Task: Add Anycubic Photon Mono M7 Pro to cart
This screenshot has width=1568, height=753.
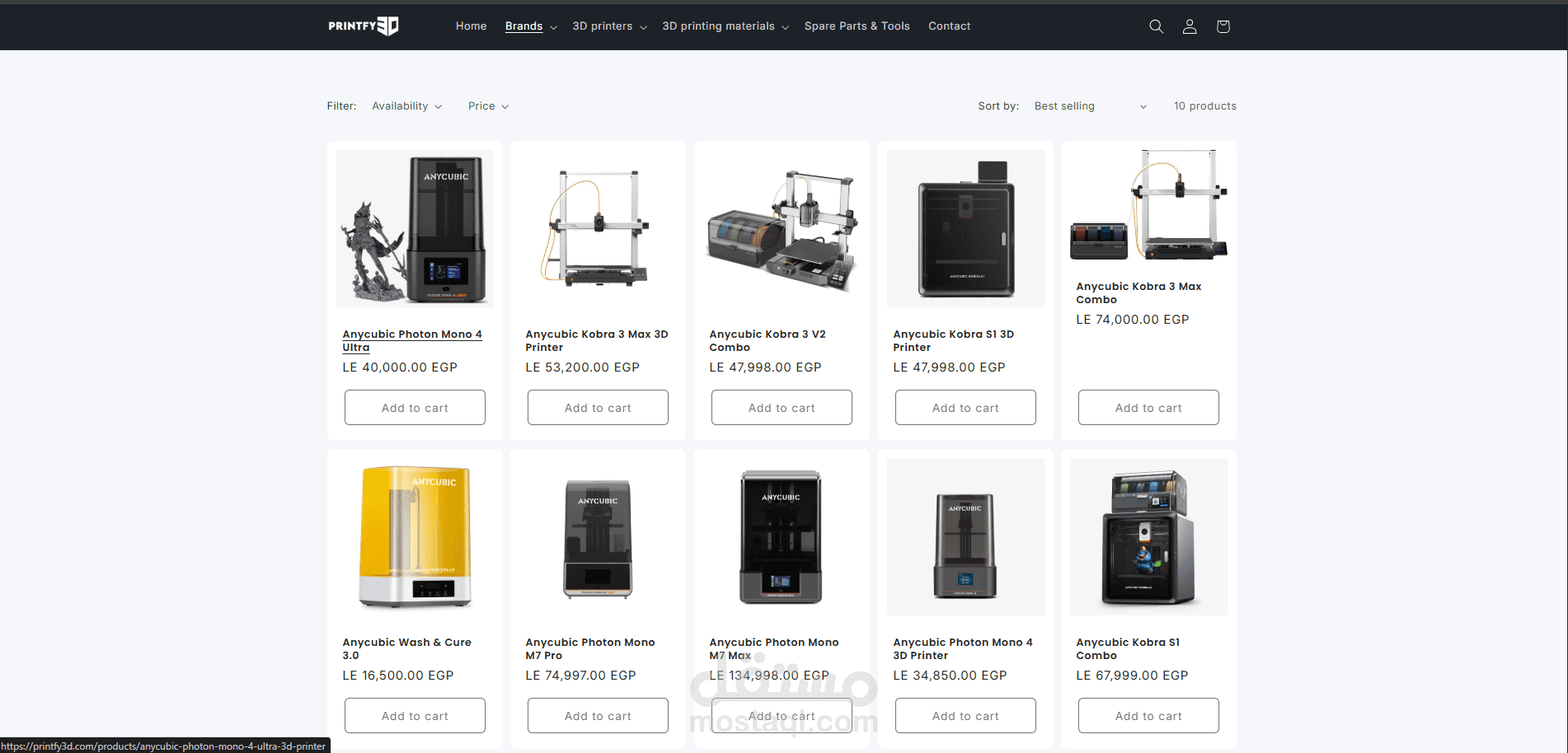Action: 598,716
